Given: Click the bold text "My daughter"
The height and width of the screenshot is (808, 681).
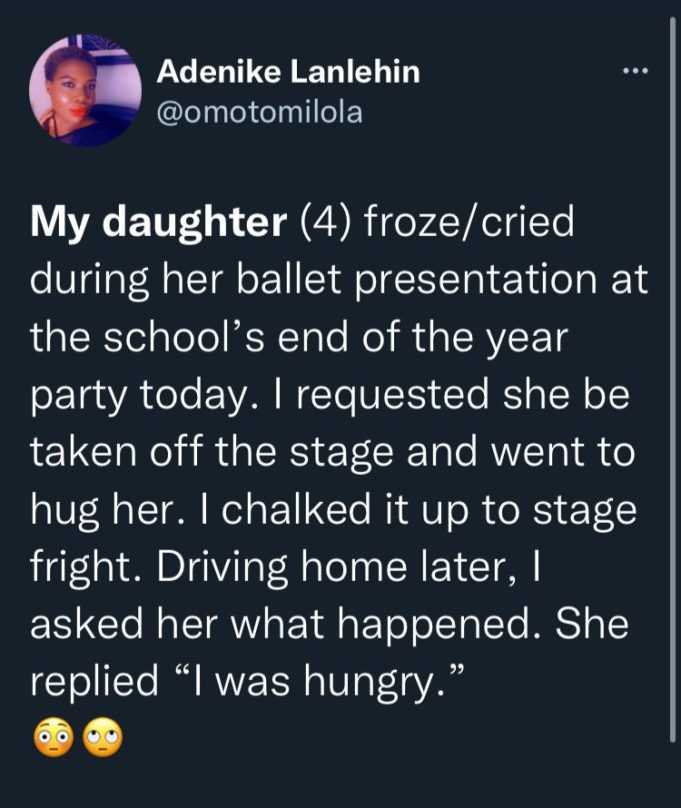Looking at the screenshot, I should click(x=158, y=224).
